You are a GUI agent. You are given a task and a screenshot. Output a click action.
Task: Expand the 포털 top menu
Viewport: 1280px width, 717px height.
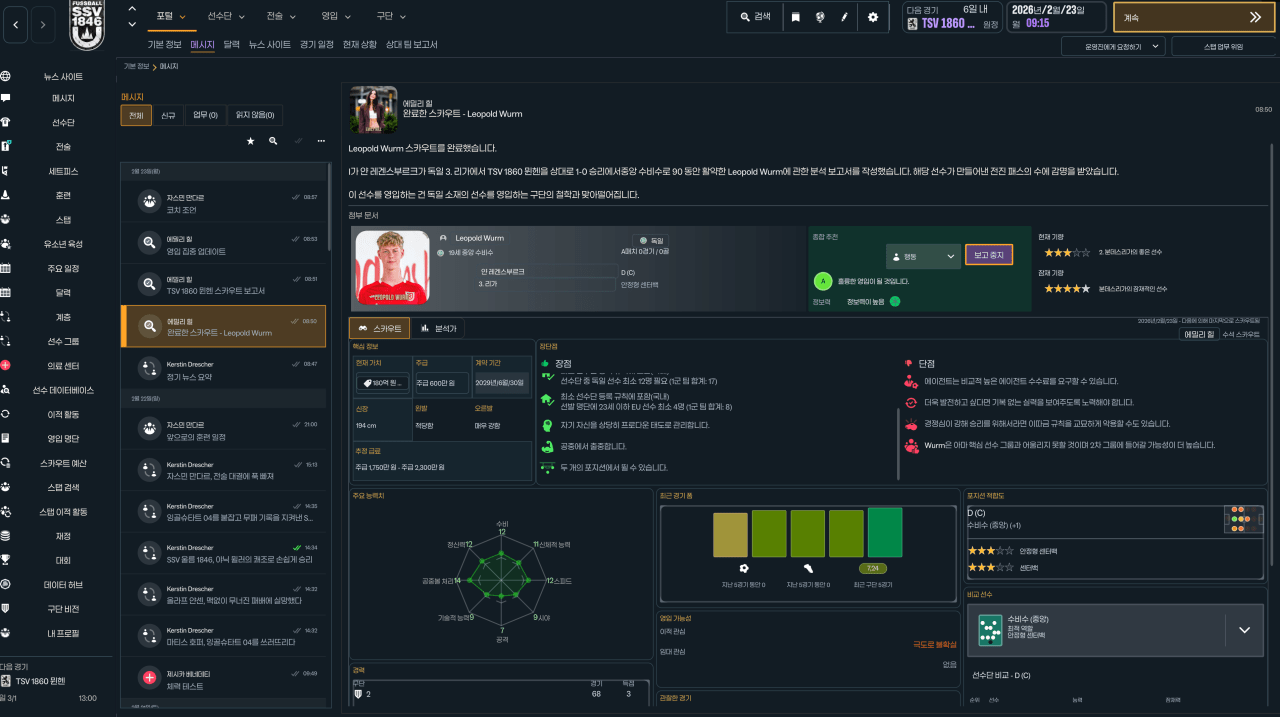[x=171, y=17]
